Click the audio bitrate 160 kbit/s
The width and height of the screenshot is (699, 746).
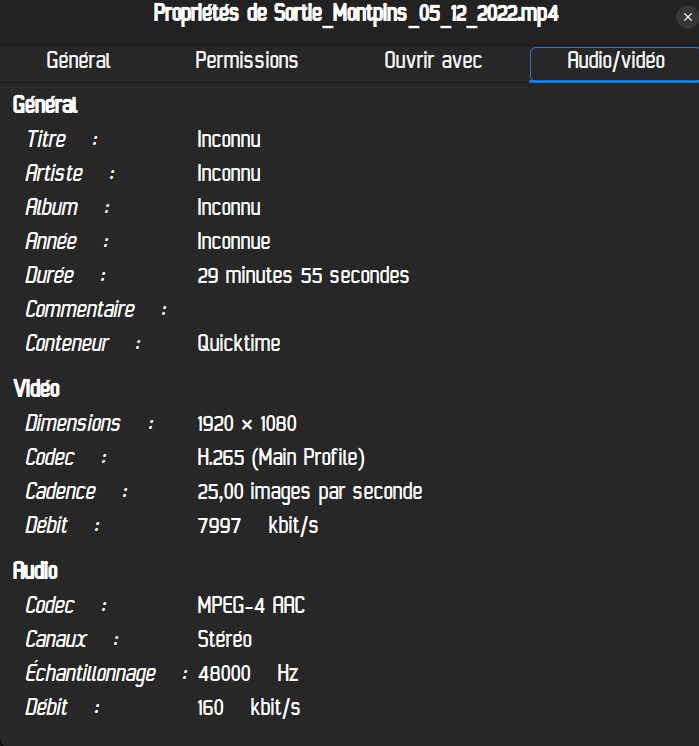point(249,708)
